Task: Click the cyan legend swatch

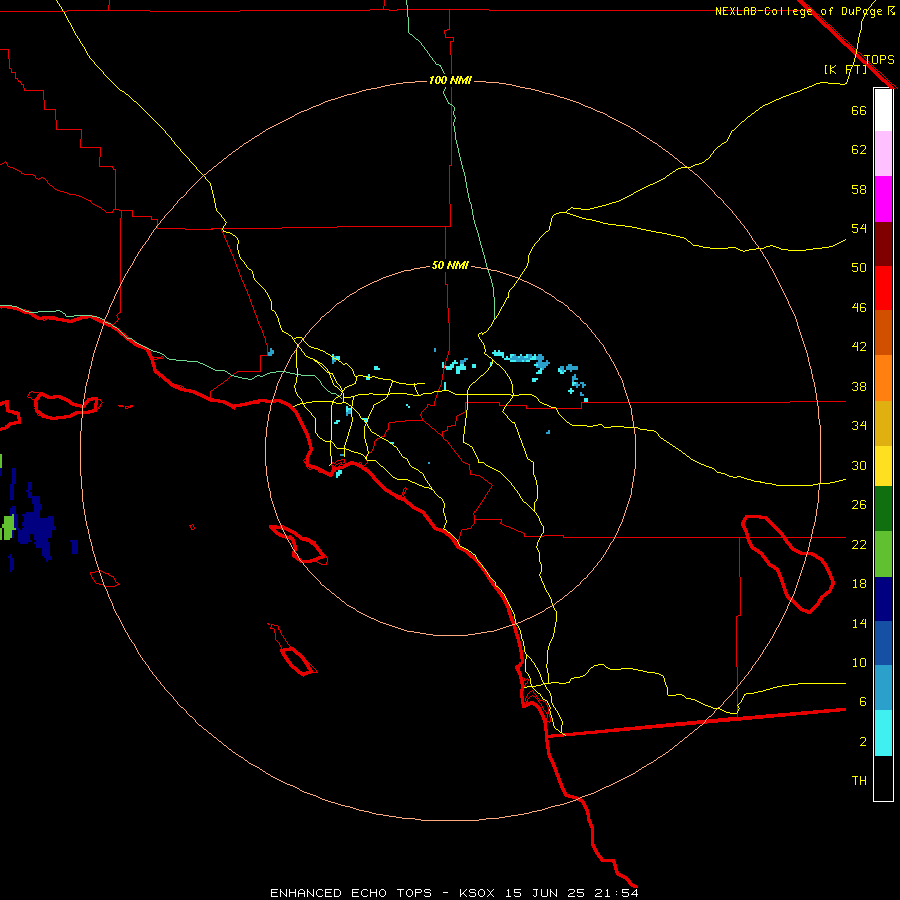Action: (883, 733)
